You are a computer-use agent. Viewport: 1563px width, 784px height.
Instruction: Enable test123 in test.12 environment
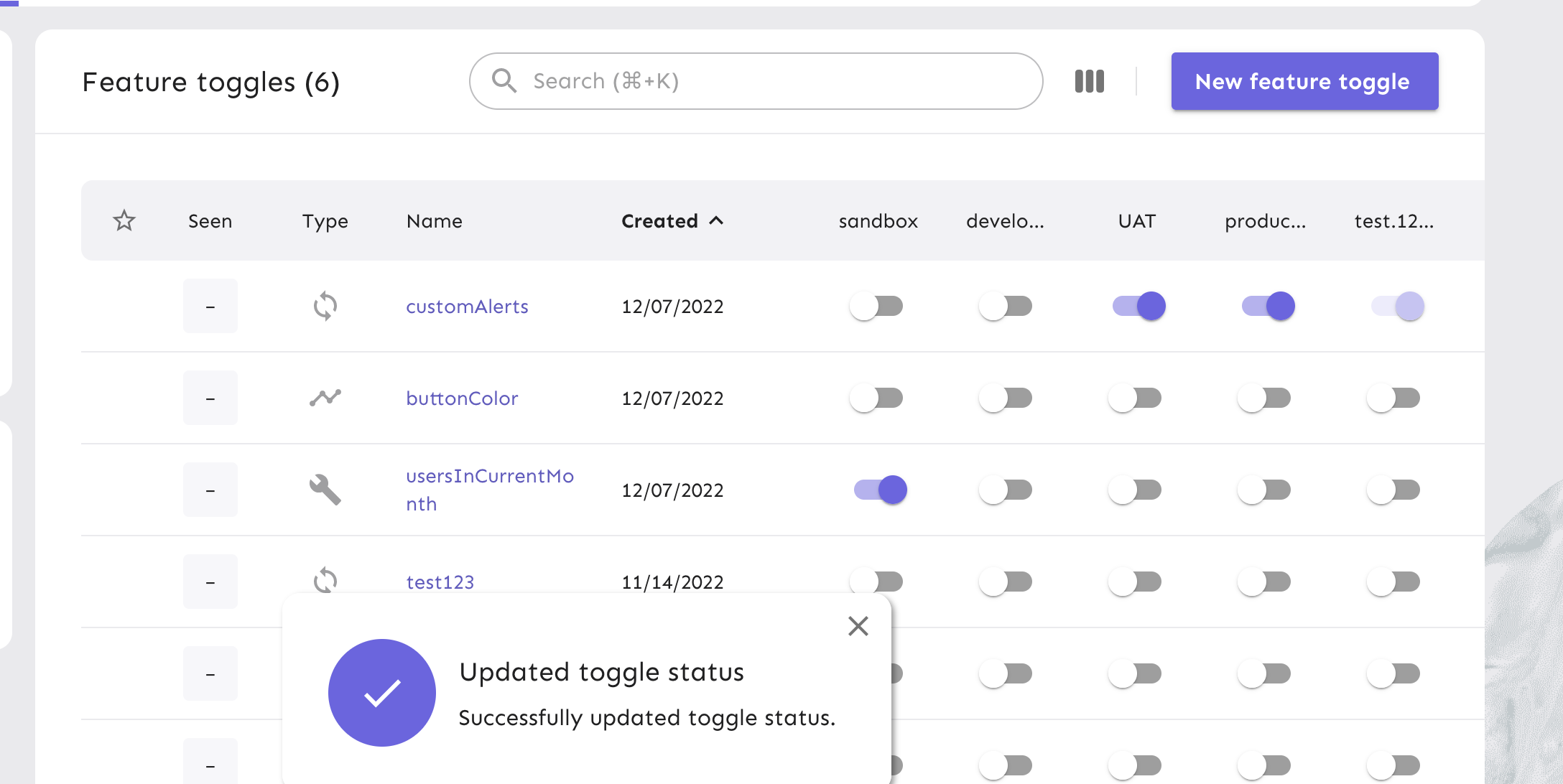click(1393, 582)
